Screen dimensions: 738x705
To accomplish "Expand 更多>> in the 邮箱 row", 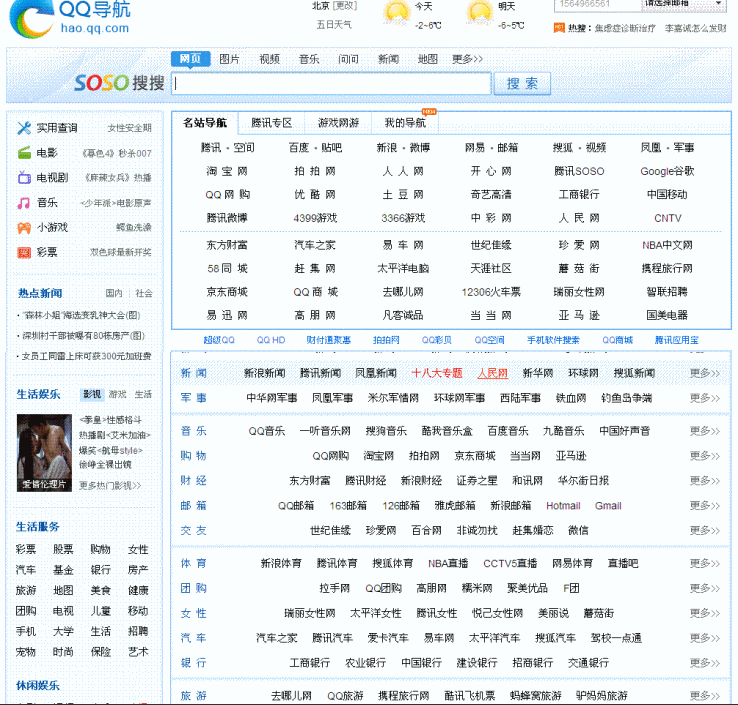I will 705,505.
